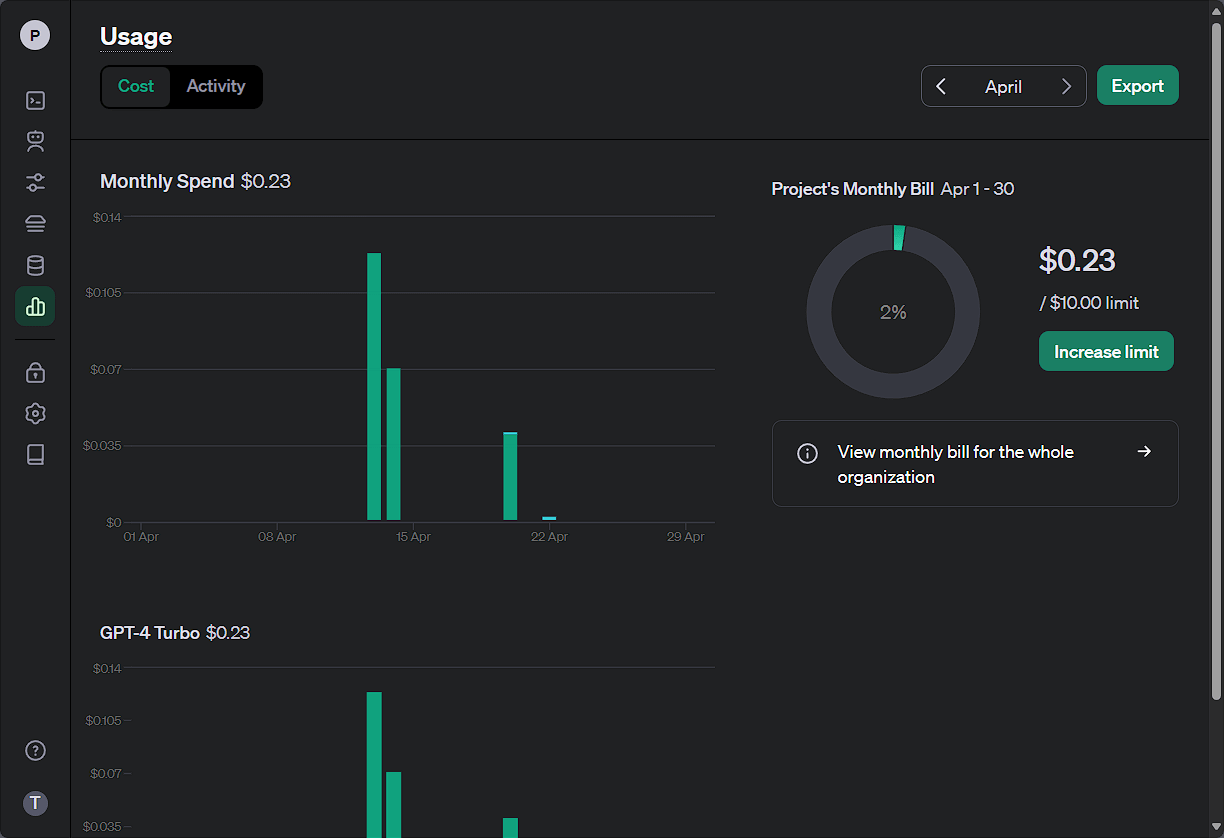This screenshot has height=838, width=1224.
Task: Open the organization switcher P avatar
Action: pos(35,36)
